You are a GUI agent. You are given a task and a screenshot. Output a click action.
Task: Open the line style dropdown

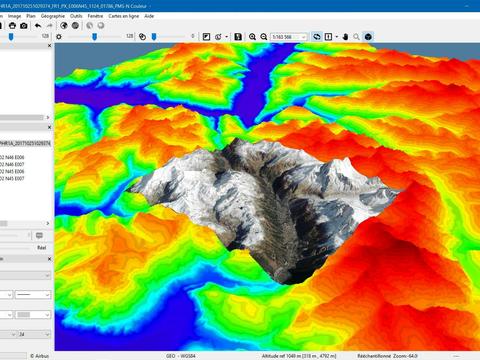click(x=33, y=295)
